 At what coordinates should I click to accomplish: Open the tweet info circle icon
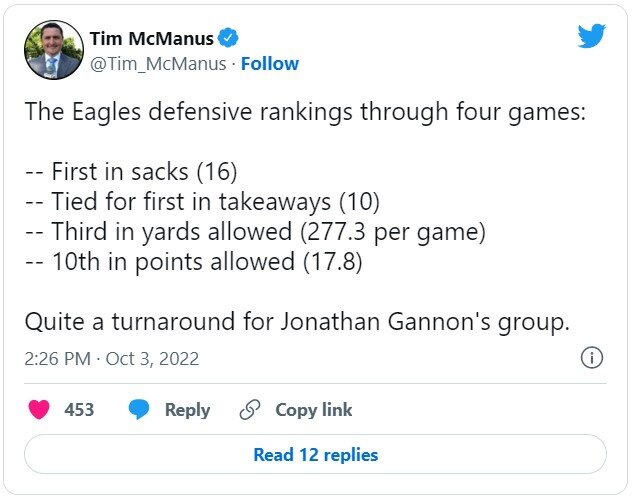(591, 358)
